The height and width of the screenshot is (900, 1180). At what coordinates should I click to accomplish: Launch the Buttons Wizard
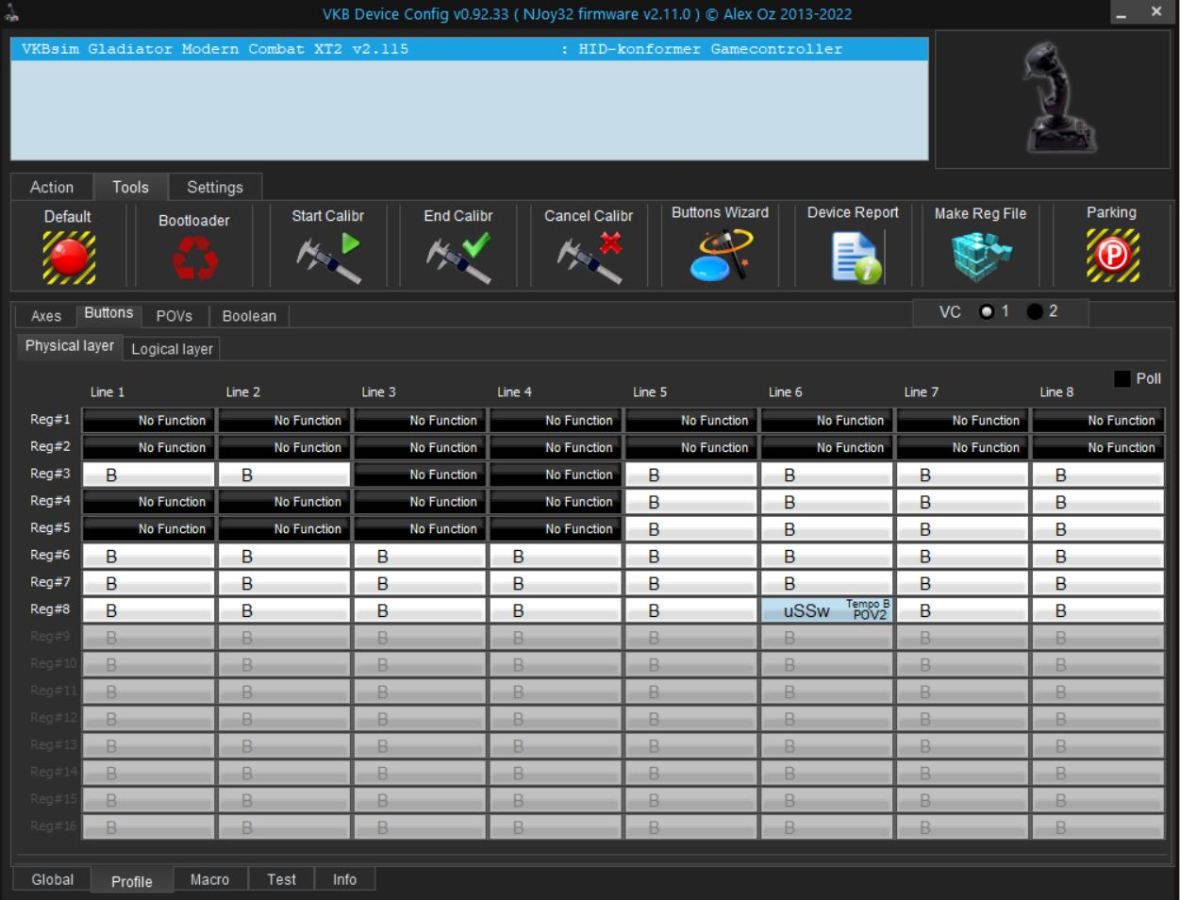point(720,256)
